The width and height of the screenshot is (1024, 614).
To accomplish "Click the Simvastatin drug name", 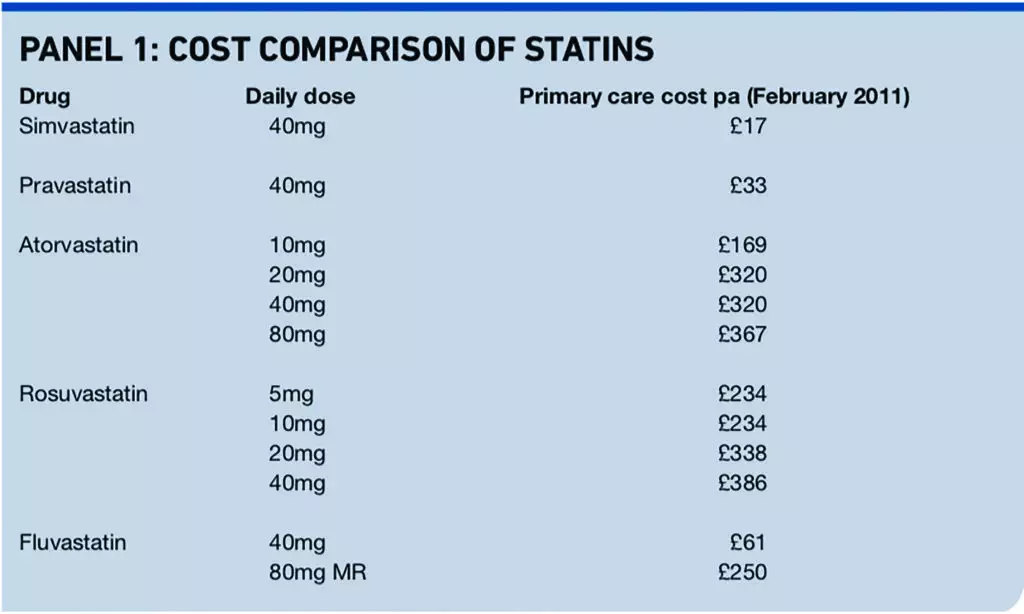I will (77, 127).
